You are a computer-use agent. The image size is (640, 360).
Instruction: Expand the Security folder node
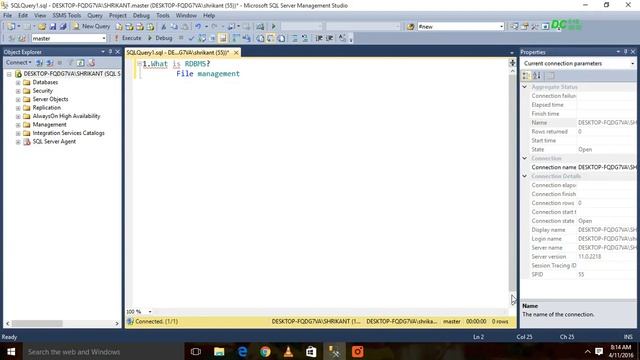tap(18, 91)
